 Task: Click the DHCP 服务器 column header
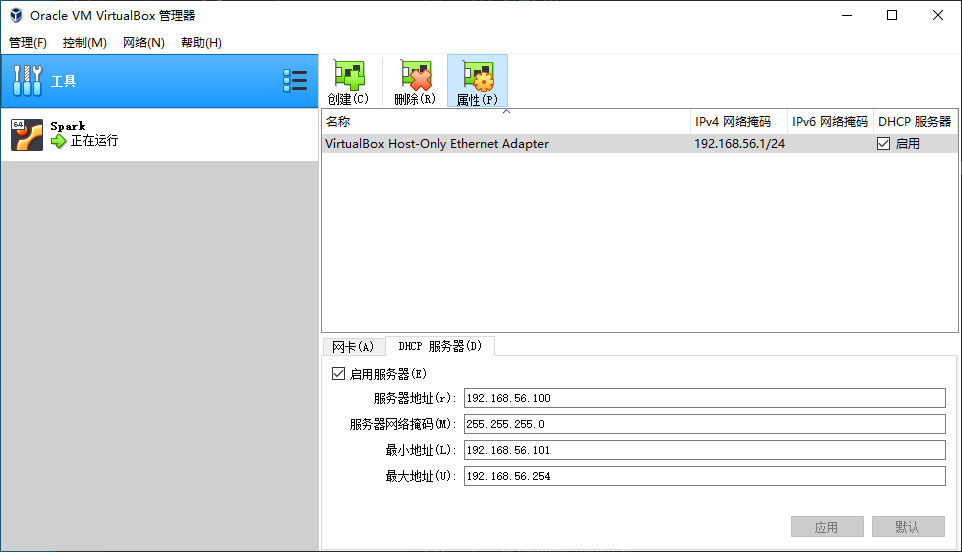click(915, 121)
